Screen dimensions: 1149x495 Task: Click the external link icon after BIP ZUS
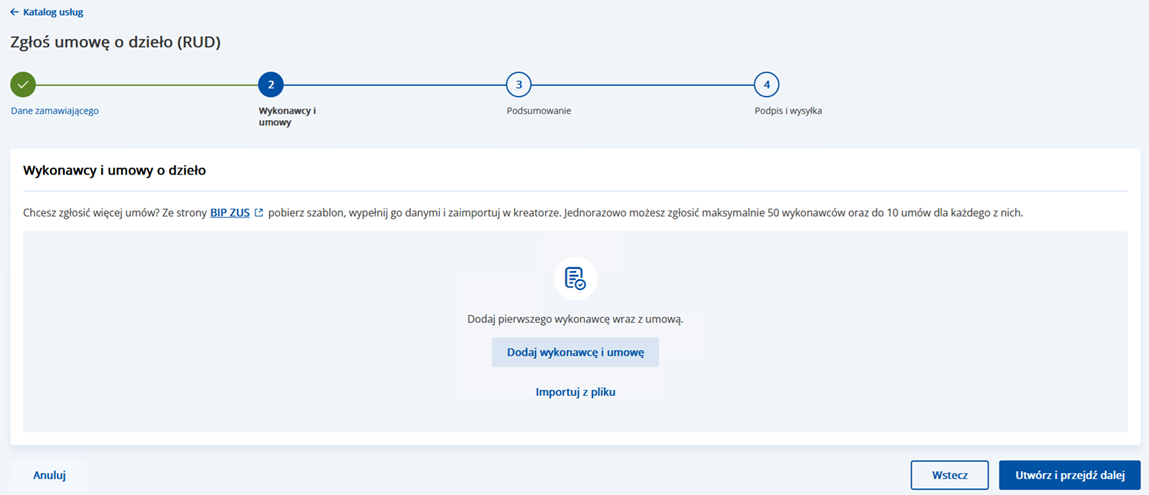(259, 213)
